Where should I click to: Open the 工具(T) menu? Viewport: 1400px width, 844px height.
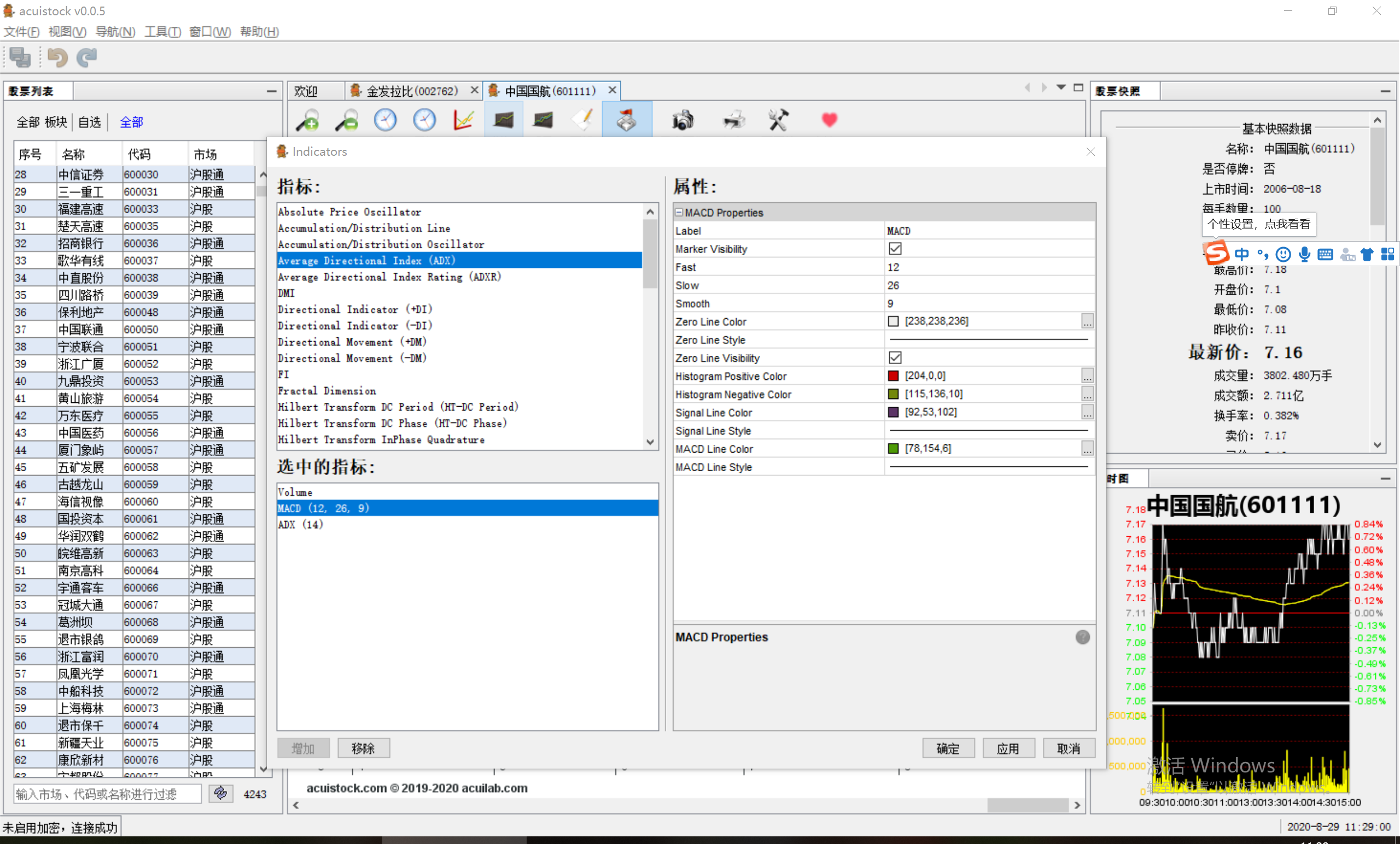(x=162, y=31)
